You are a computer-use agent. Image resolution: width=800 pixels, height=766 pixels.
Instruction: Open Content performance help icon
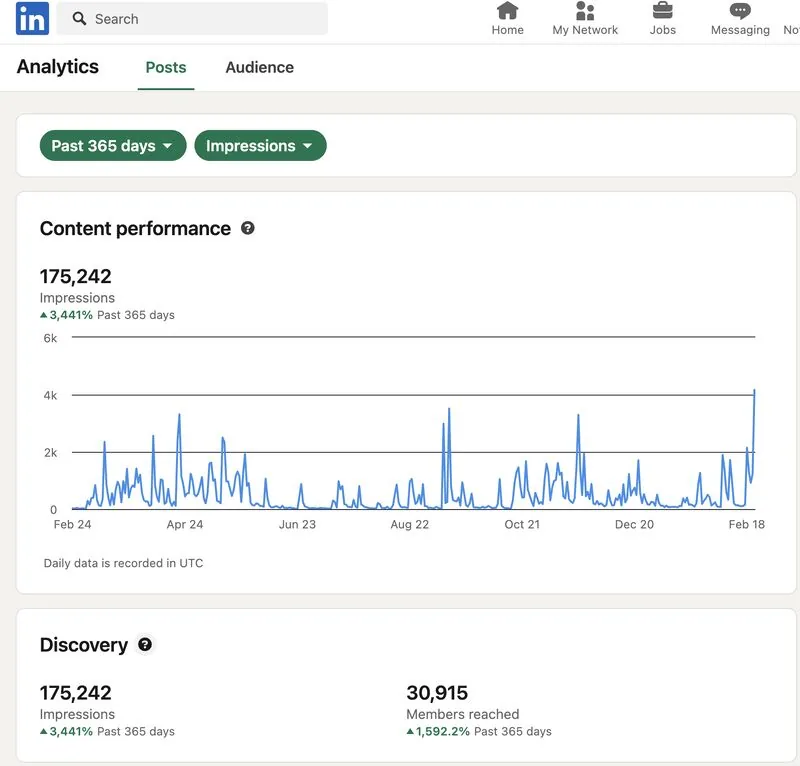pos(247,228)
